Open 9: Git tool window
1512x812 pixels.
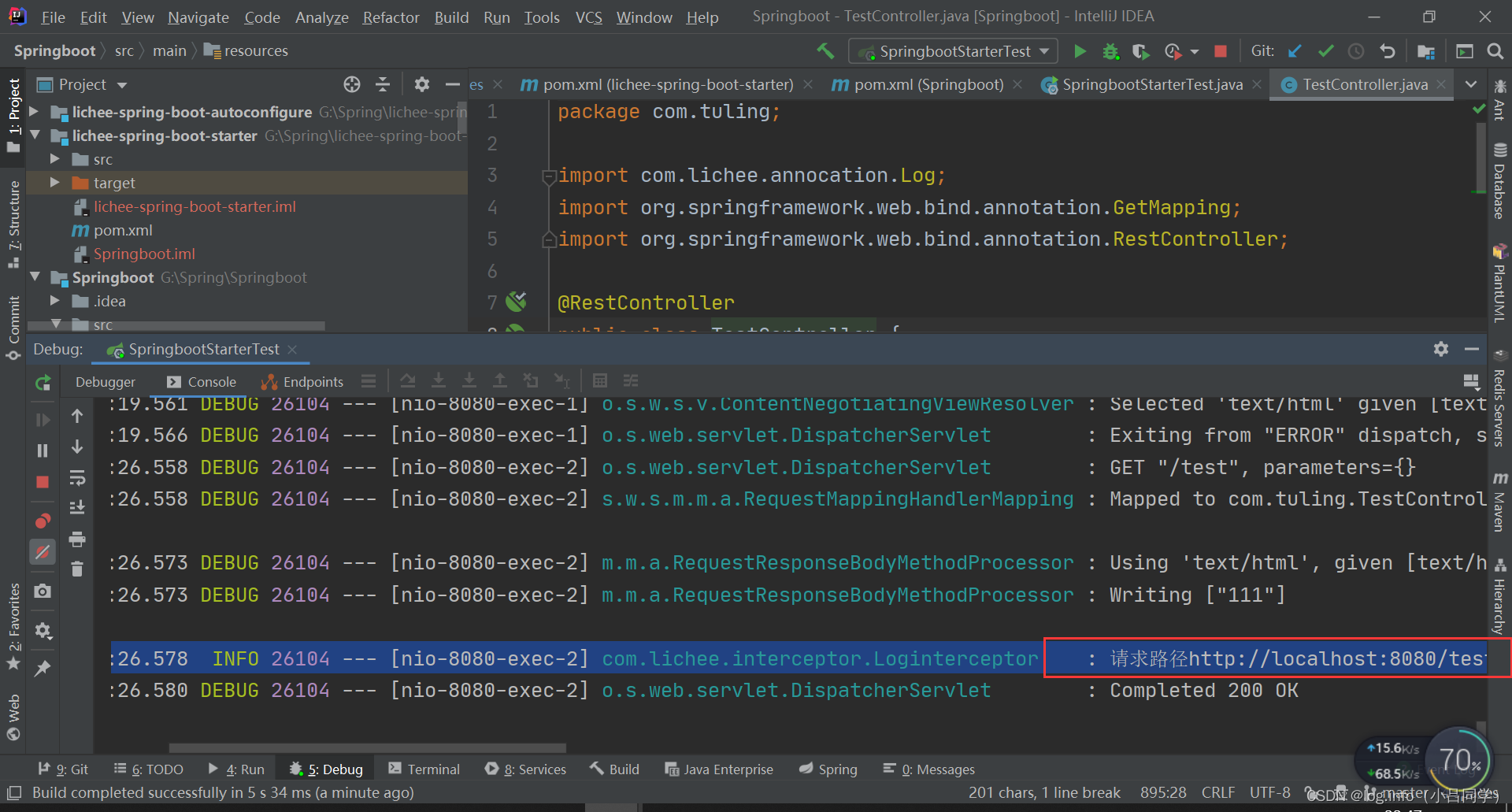tap(63, 769)
